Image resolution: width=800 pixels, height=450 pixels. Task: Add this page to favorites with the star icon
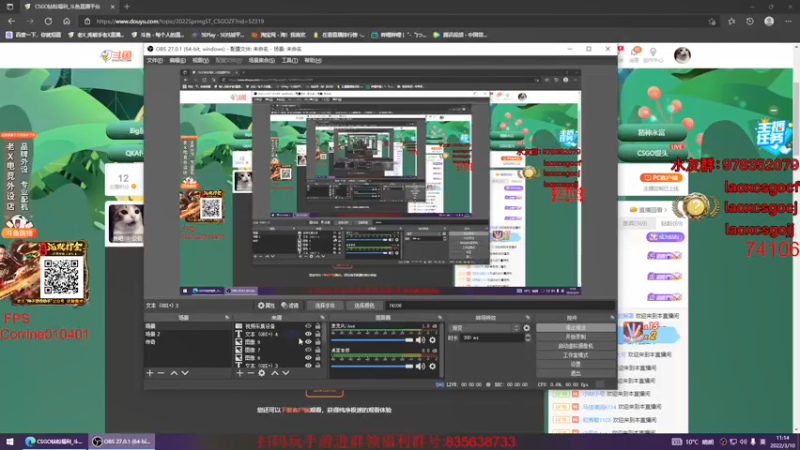[x=712, y=21]
